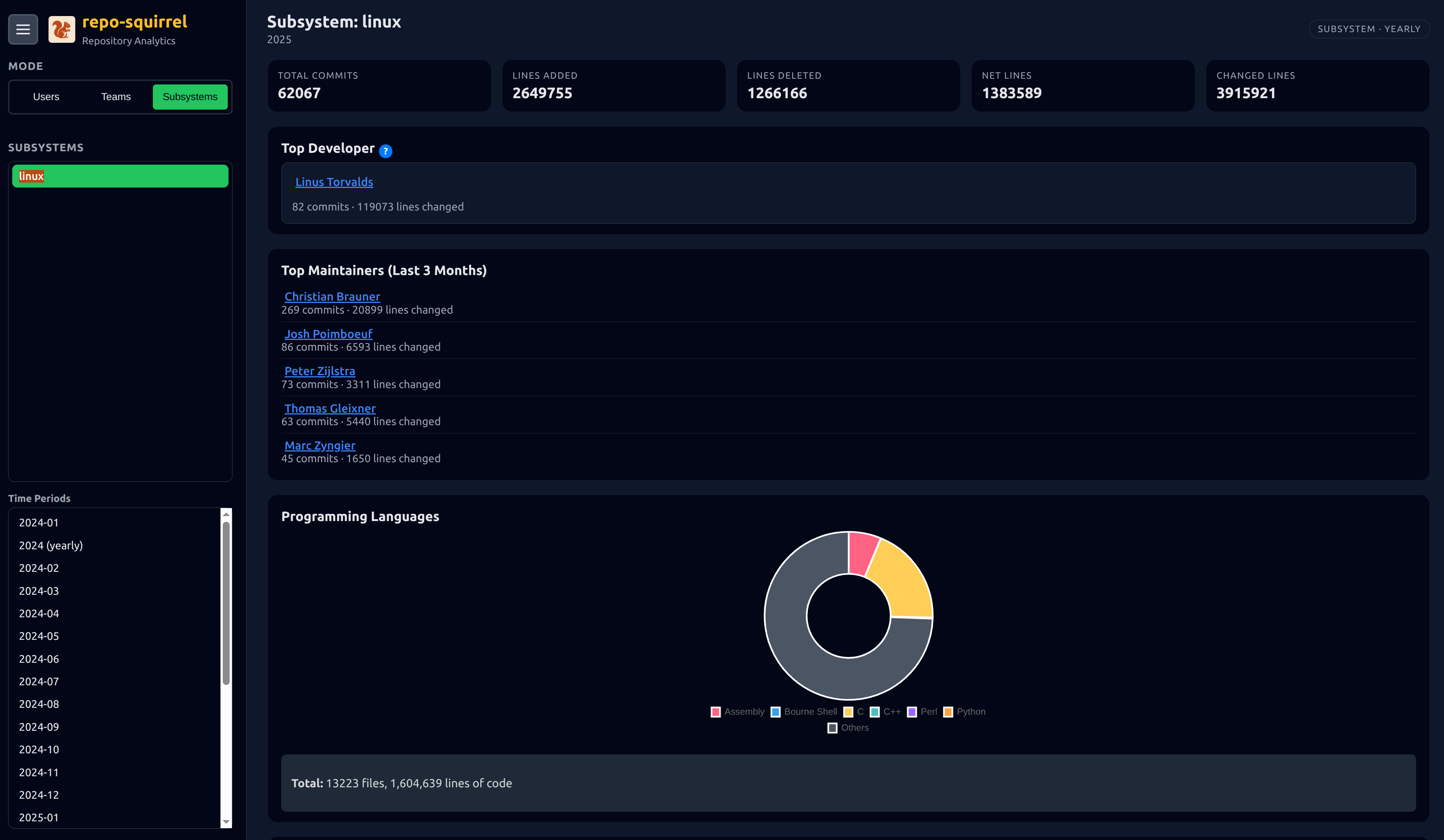Click the Others legend marker
The height and width of the screenshot is (840, 1444).
(832, 728)
